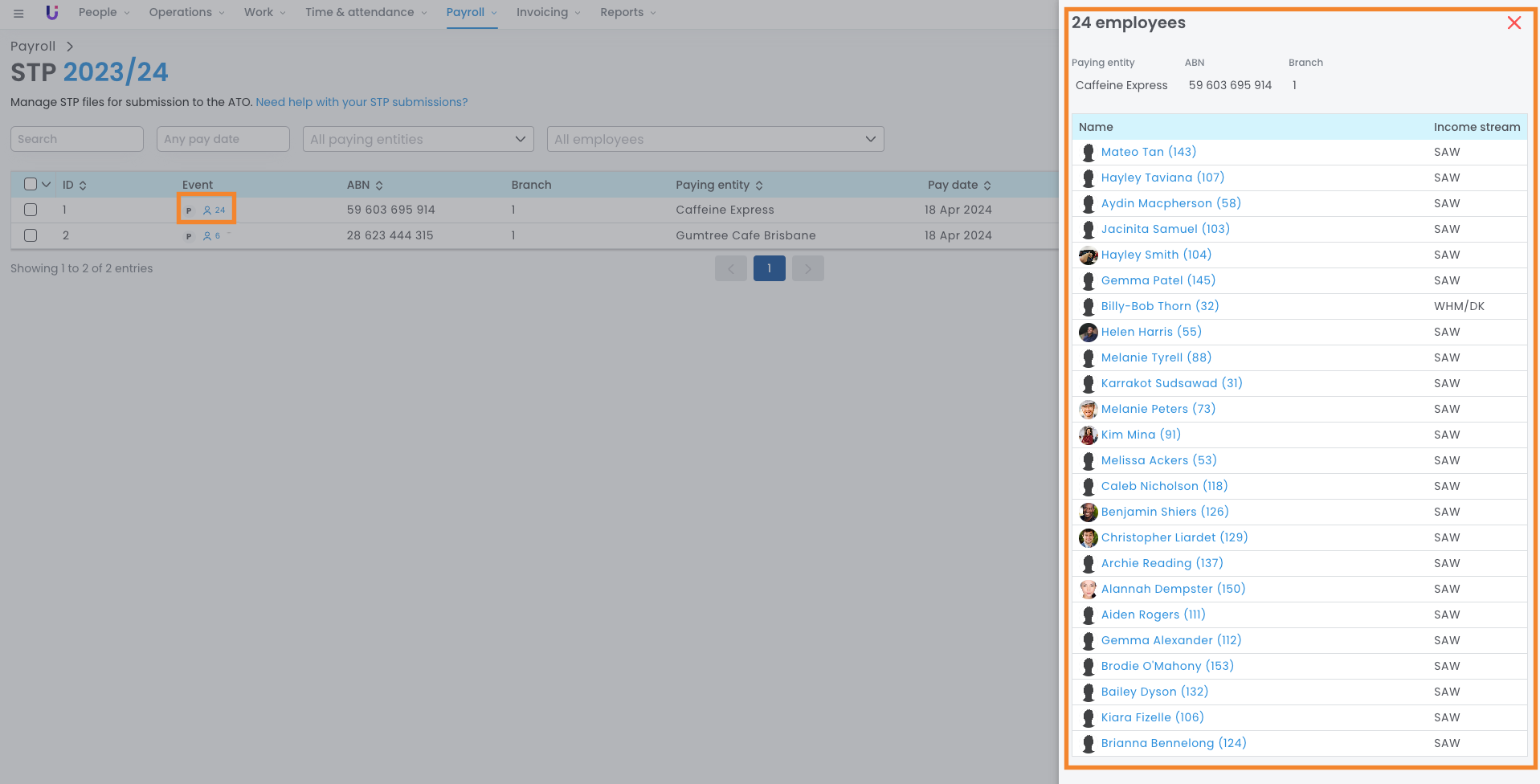Open the All paying entities dropdown
Viewport: 1540px width, 784px height.
418,139
